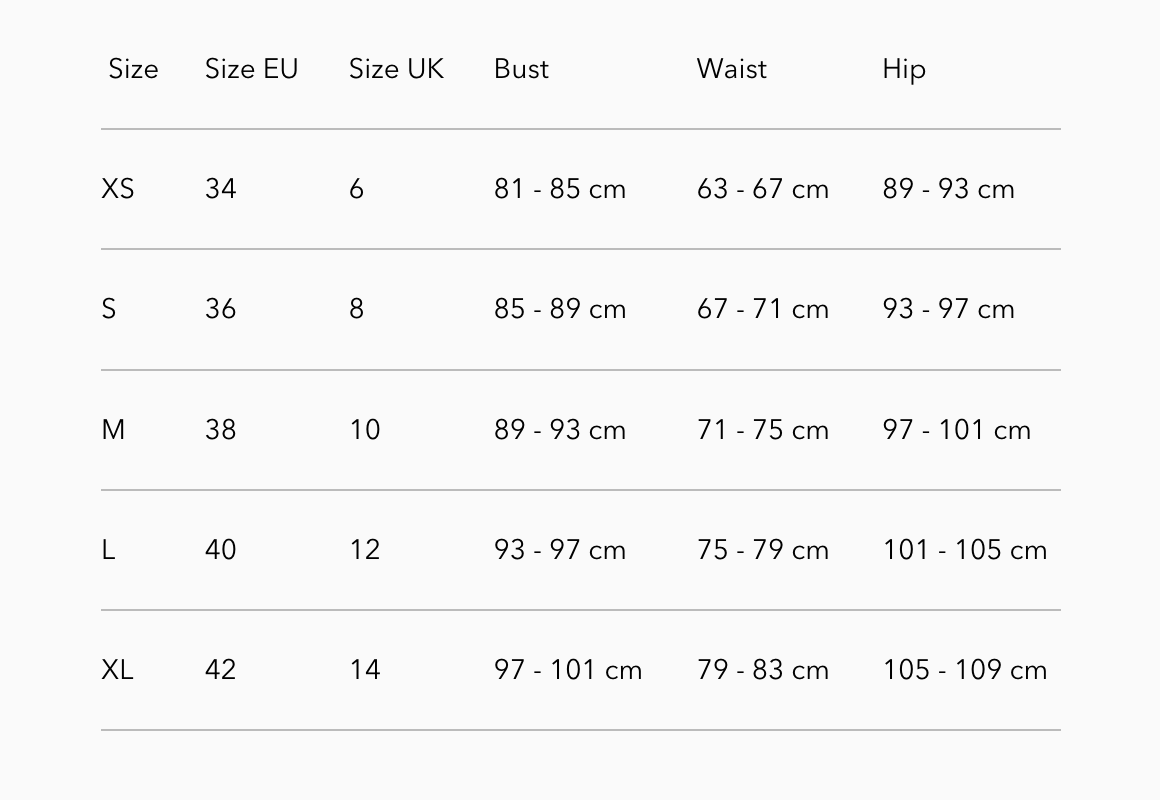The height and width of the screenshot is (800, 1160).
Task: Select the Hip column header
Action: click(903, 69)
